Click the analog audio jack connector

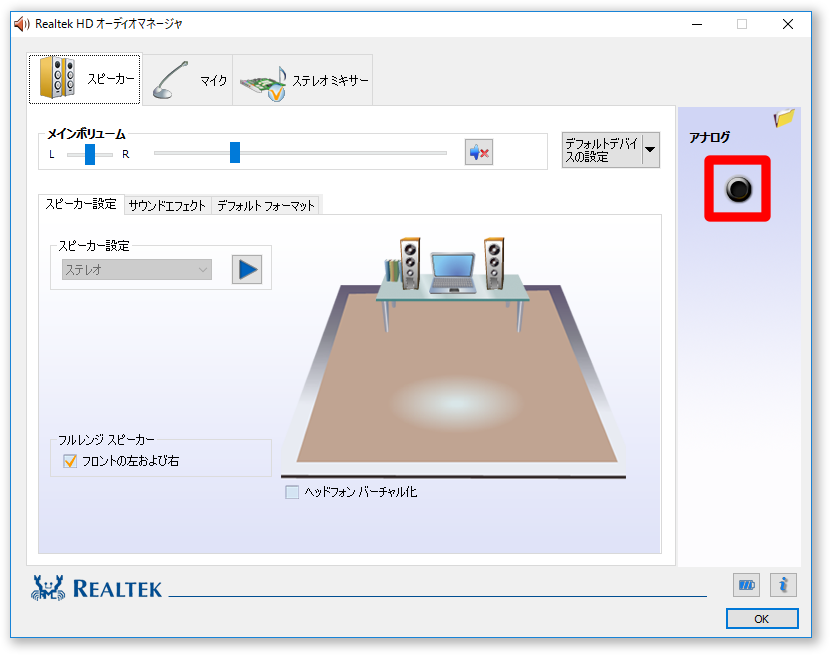pyautogui.click(x=738, y=189)
